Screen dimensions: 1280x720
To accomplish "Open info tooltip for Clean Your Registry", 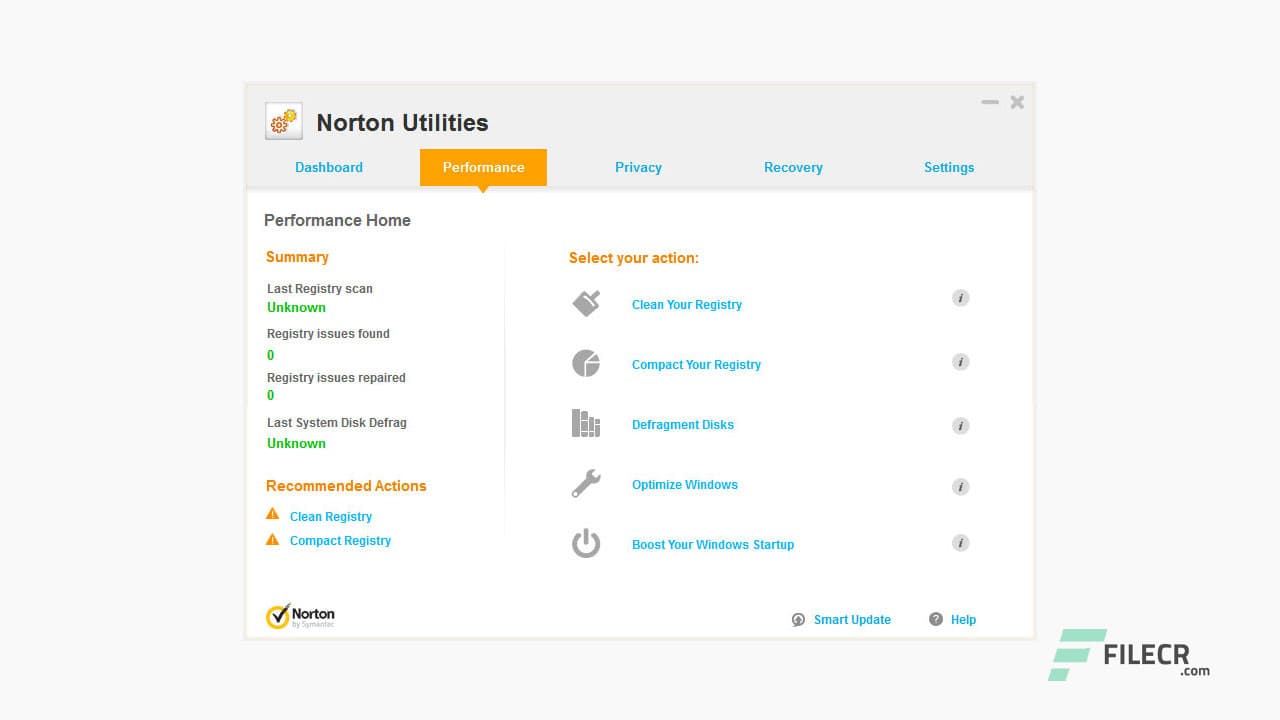I will [960, 297].
